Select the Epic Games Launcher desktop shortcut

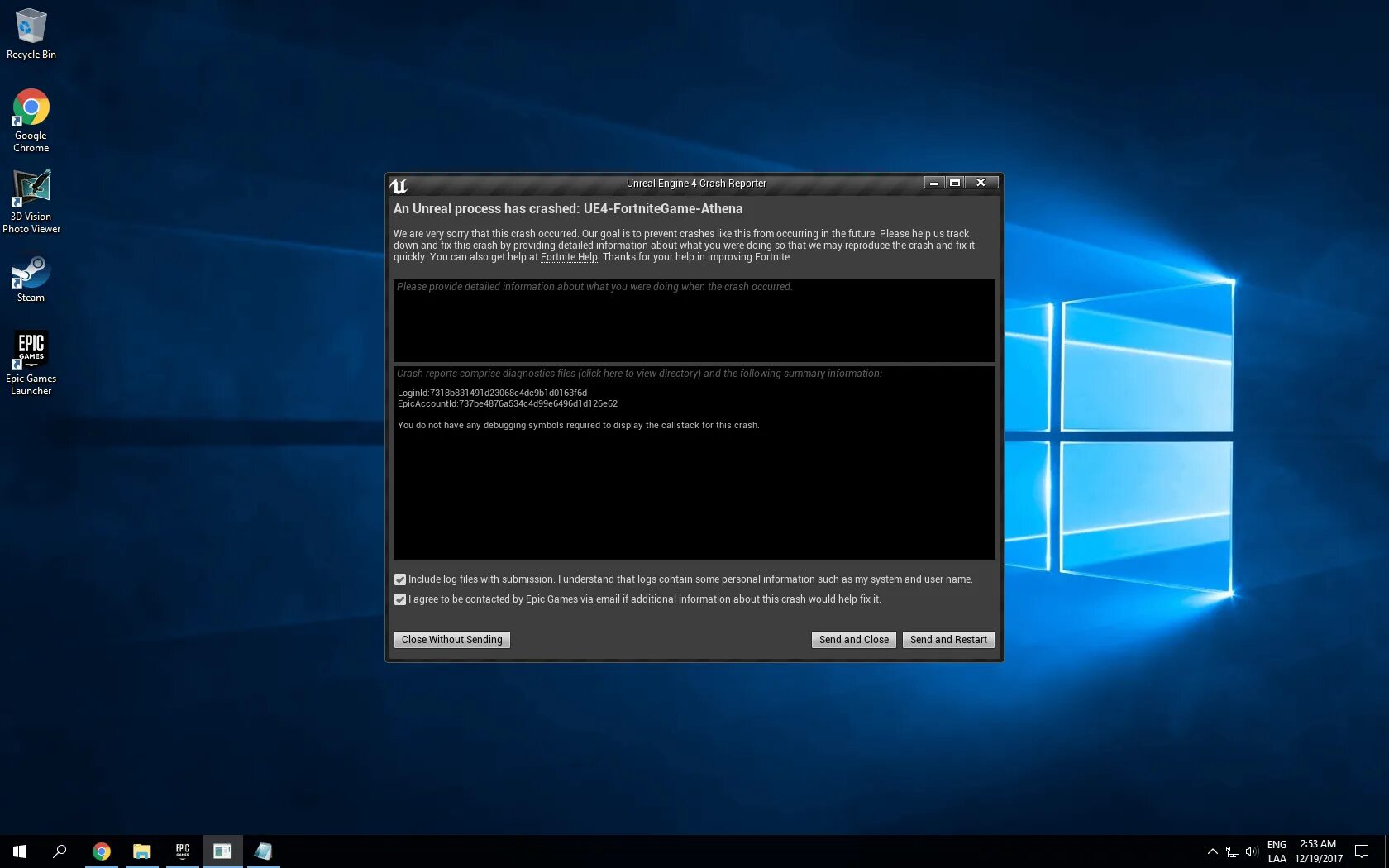(x=31, y=363)
